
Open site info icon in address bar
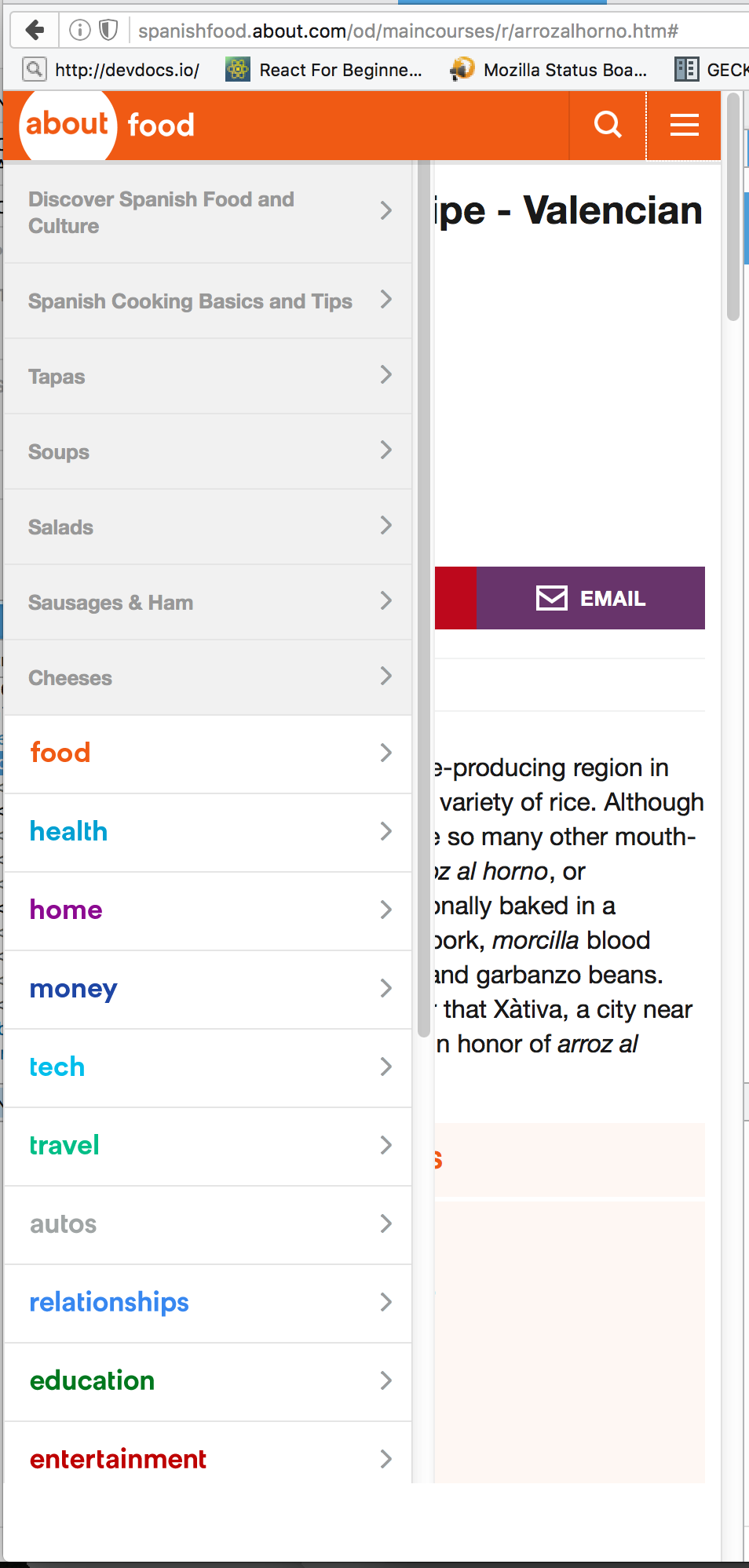click(x=80, y=31)
